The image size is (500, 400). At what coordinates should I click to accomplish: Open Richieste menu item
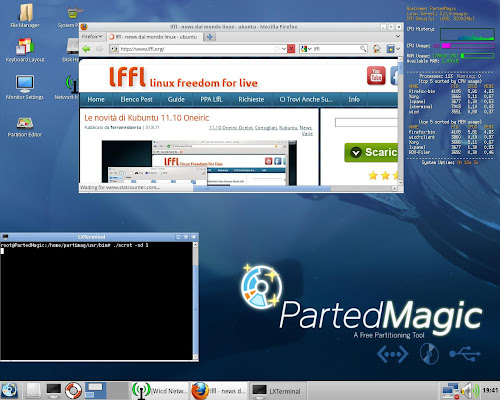coord(251,99)
